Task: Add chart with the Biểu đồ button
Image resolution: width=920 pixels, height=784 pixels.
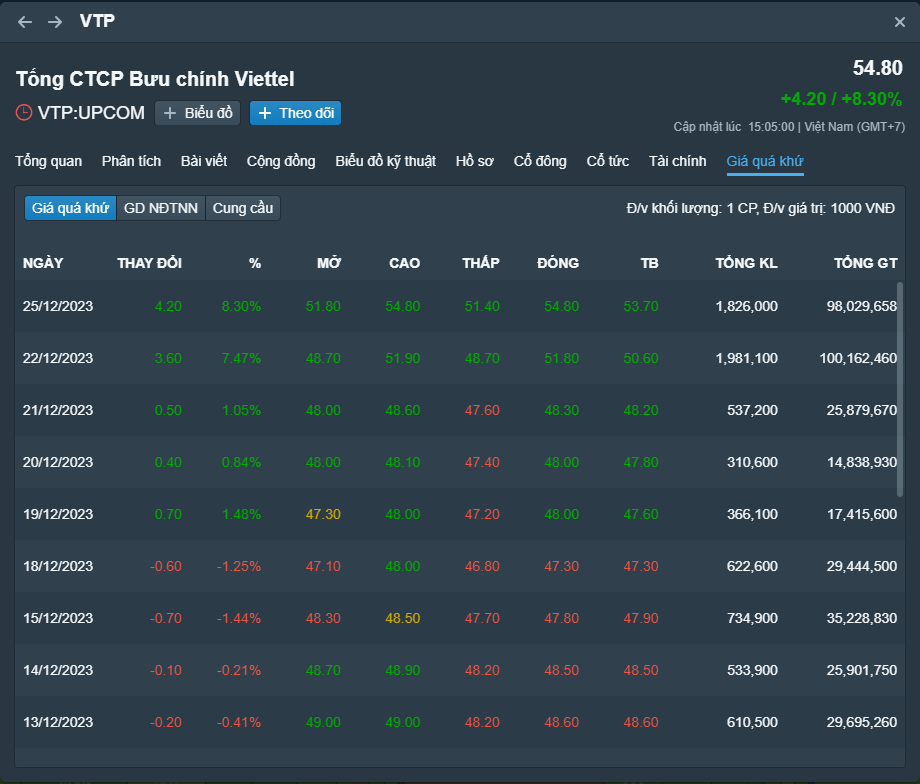Action: (x=197, y=113)
